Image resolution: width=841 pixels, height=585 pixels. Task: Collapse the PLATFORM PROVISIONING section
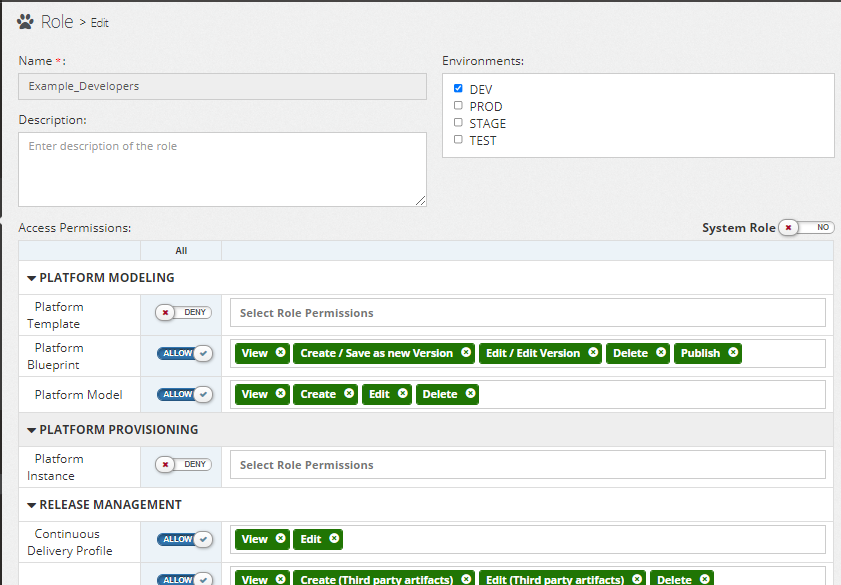(x=32, y=430)
